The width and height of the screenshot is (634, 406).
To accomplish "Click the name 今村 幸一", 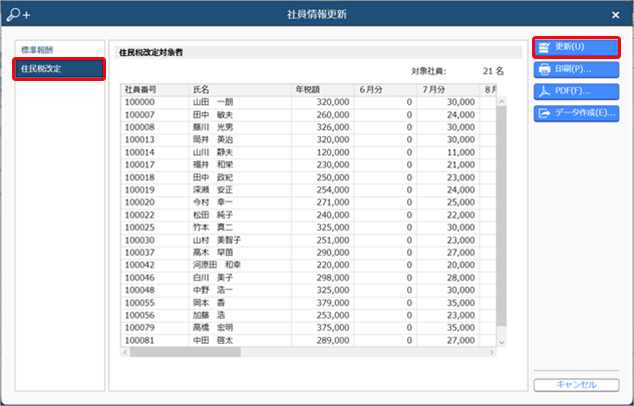I will 213,202.
